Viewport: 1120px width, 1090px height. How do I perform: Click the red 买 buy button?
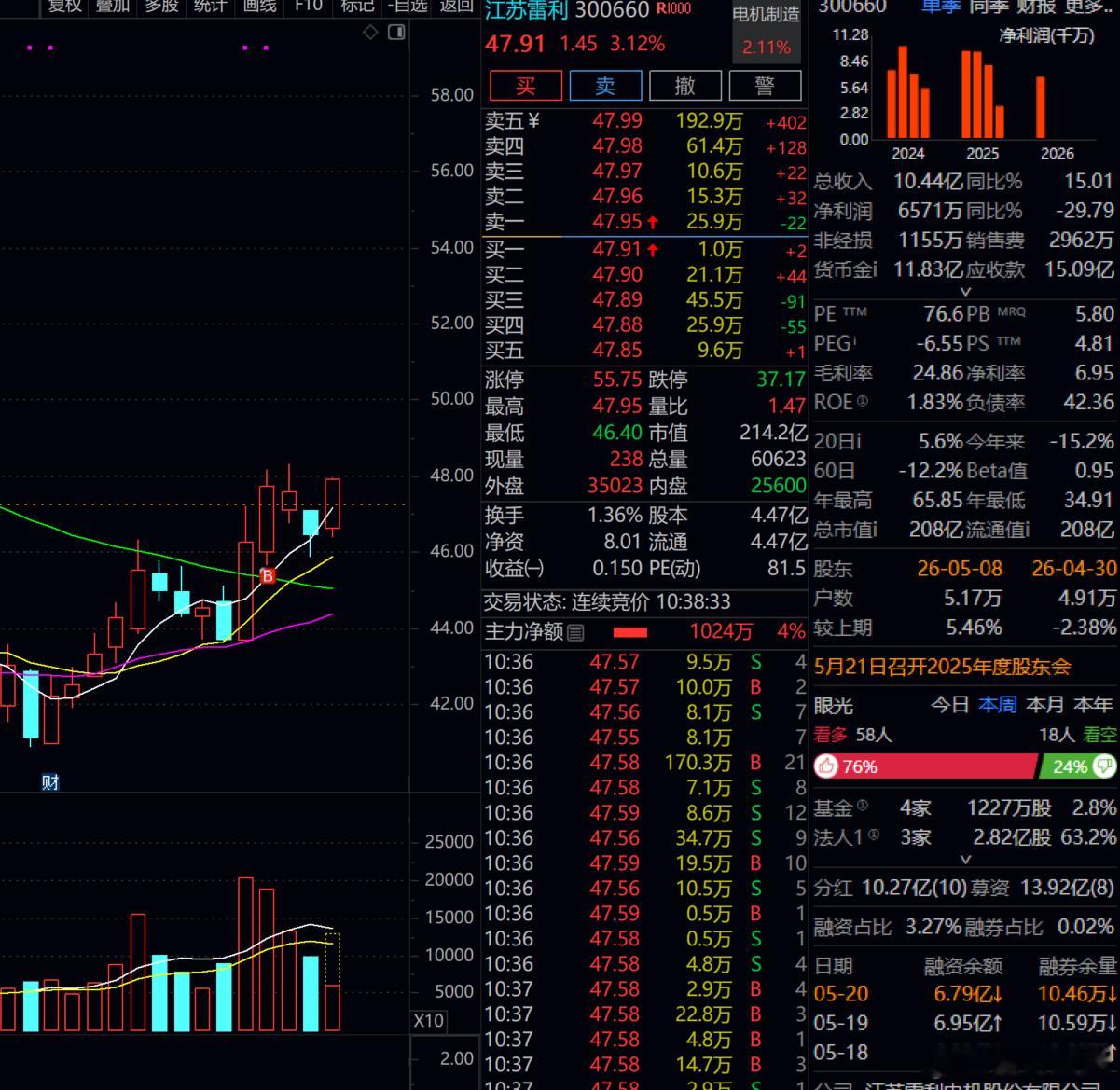tap(526, 86)
